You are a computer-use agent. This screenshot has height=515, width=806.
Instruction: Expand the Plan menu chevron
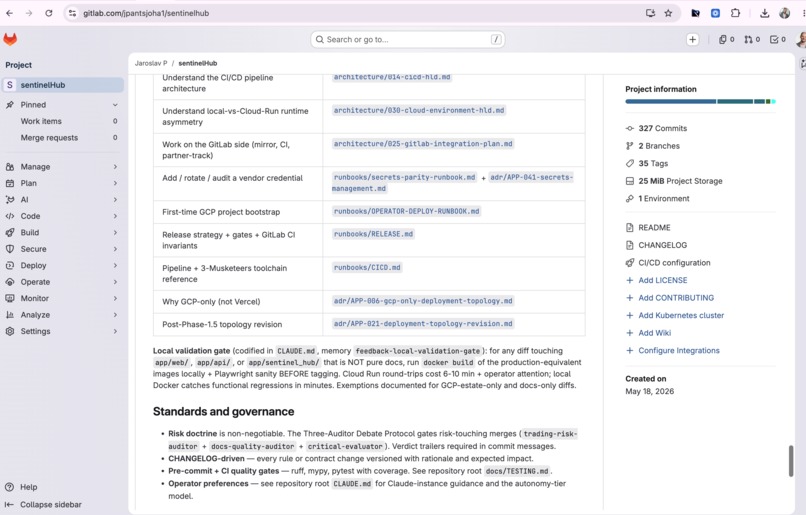115,183
